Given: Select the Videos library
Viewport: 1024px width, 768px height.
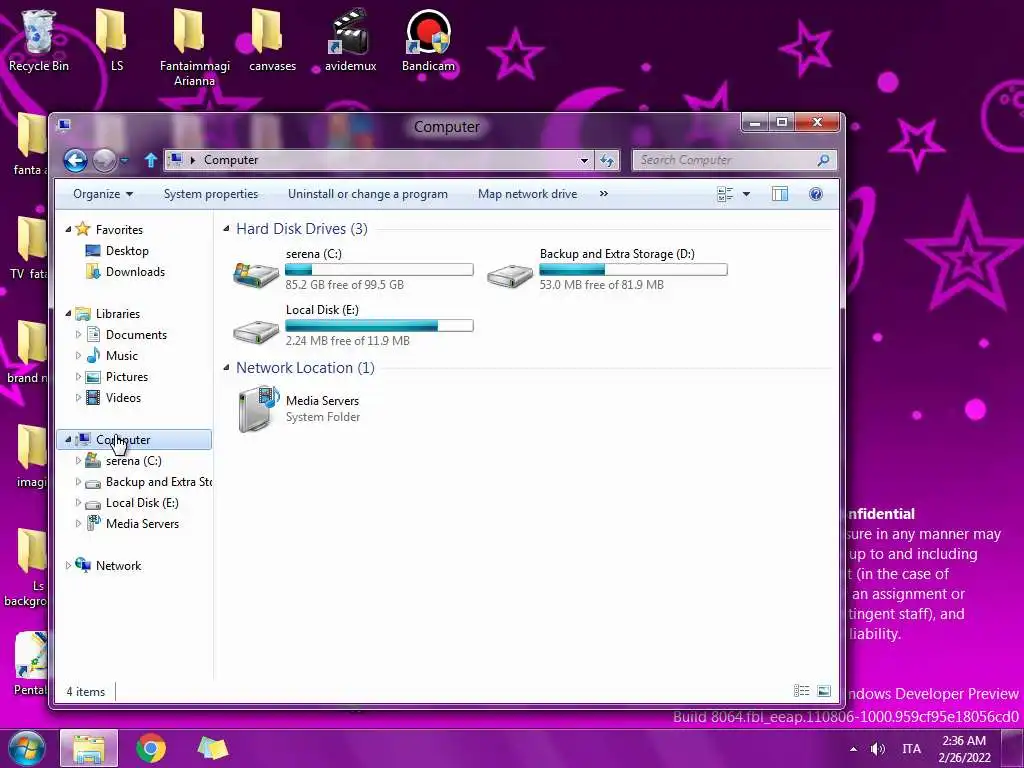Looking at the screenshot, I should 123,398.
